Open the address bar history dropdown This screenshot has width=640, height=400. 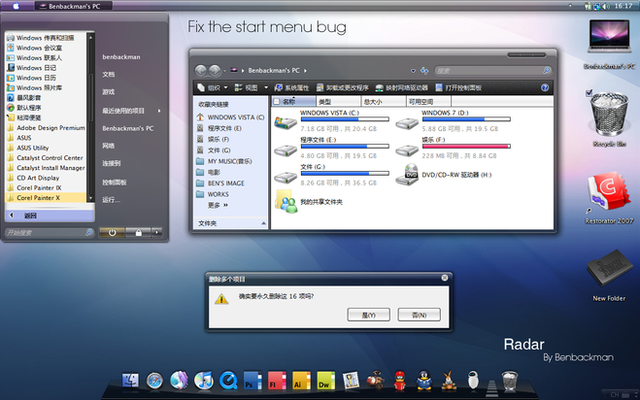pos(413,71)
